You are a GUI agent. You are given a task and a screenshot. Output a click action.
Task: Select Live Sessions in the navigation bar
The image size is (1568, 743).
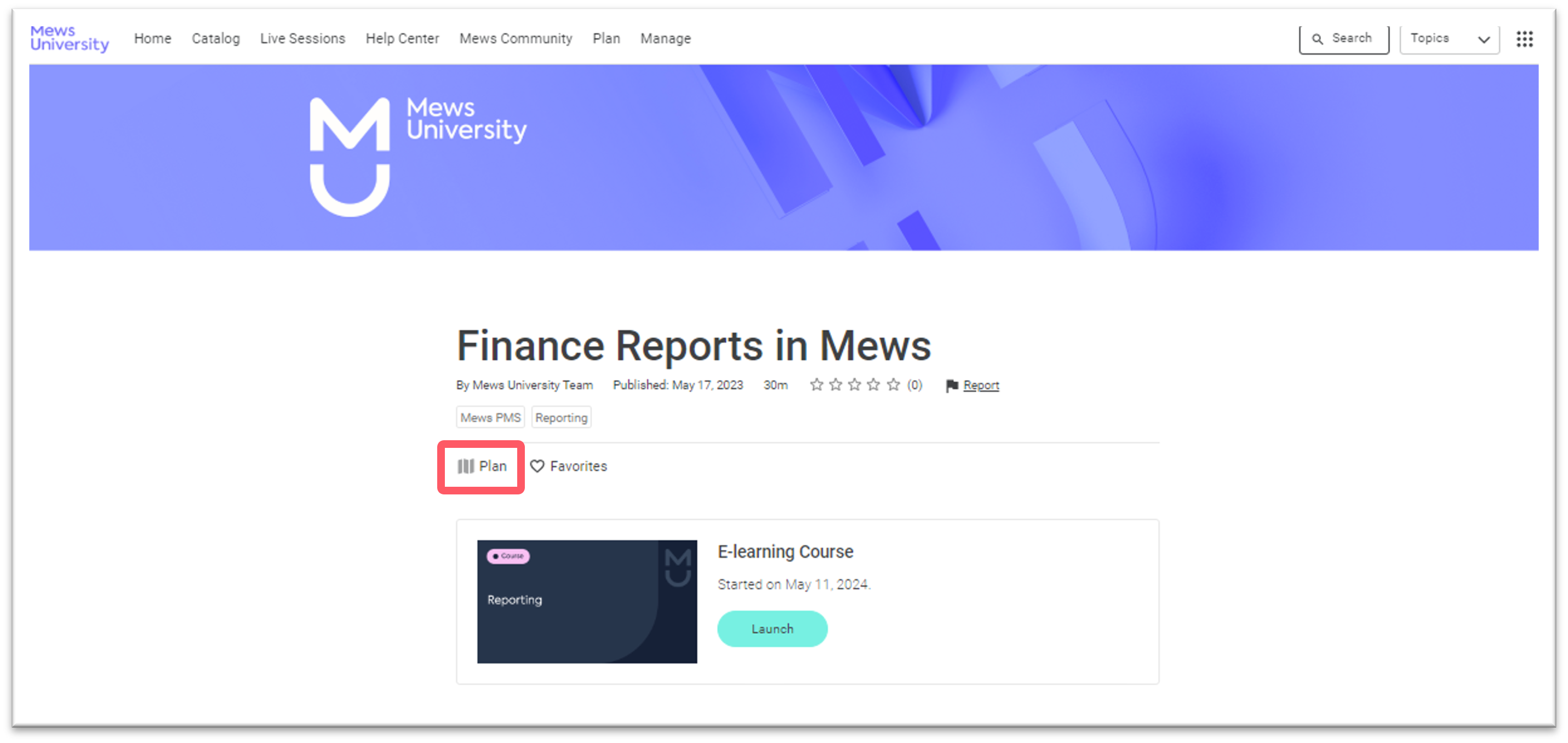pyautogui.click(x=302, y=38)
